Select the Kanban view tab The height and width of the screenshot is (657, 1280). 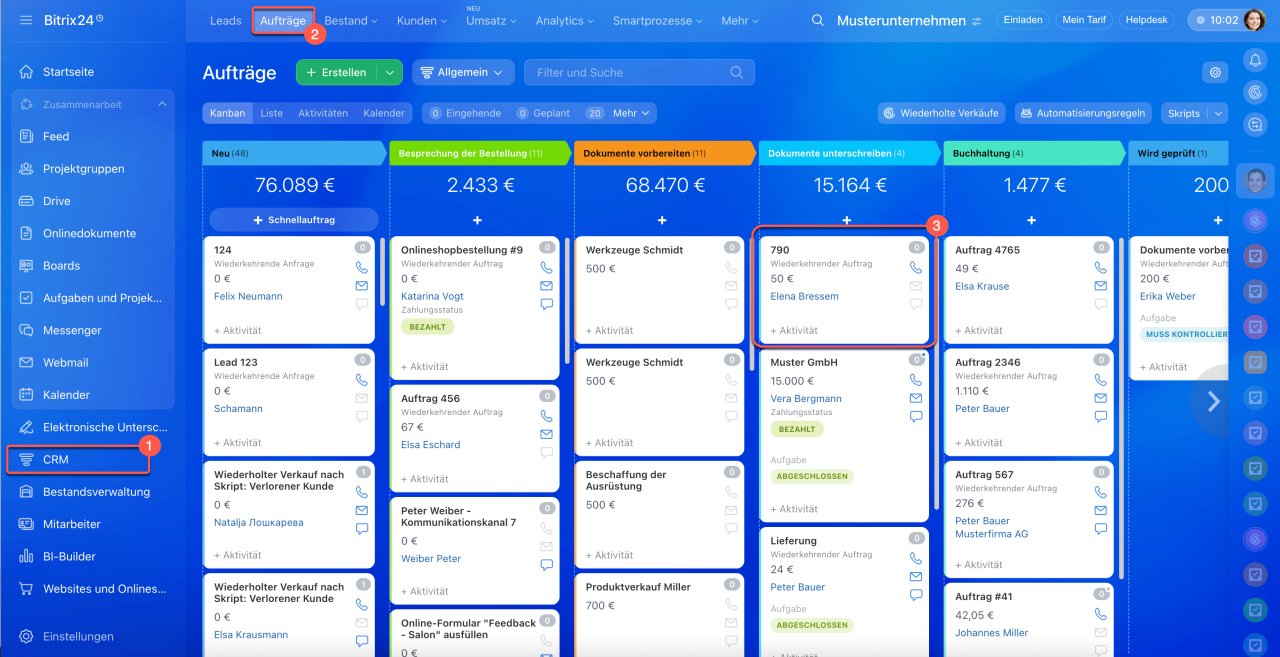pos(228,113)
